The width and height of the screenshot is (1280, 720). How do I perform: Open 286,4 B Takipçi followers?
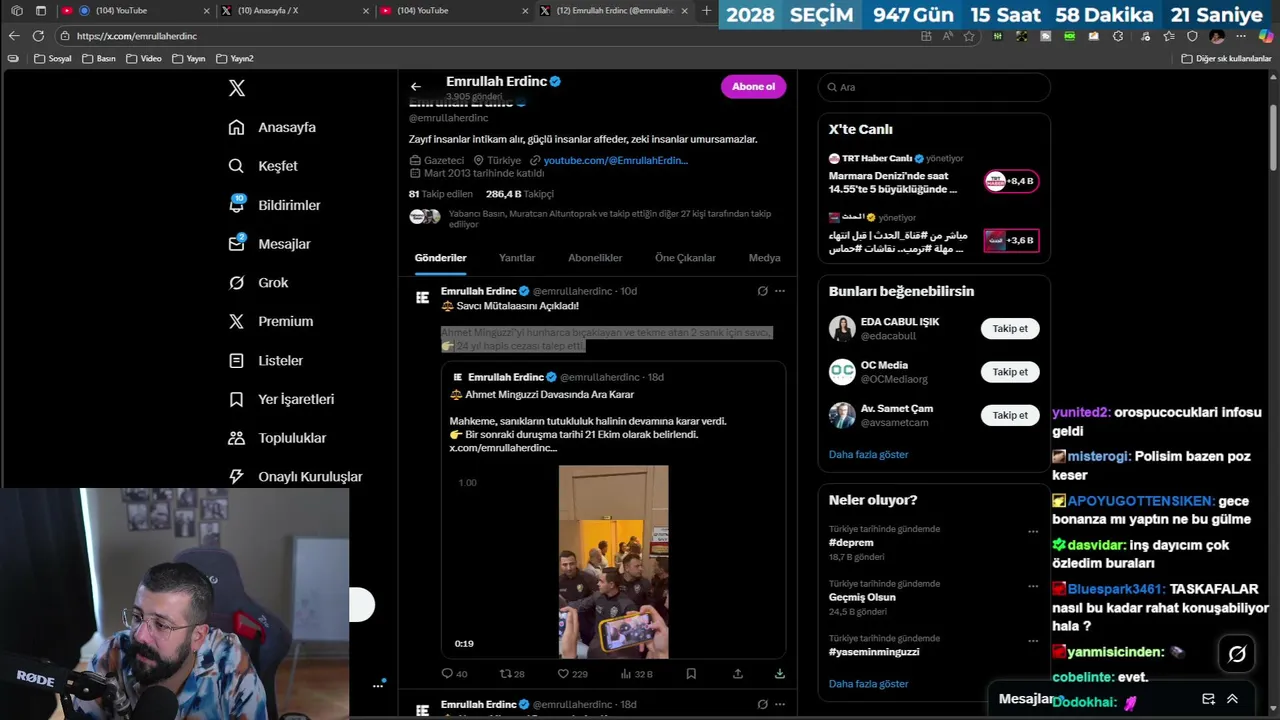click(519, 194)
